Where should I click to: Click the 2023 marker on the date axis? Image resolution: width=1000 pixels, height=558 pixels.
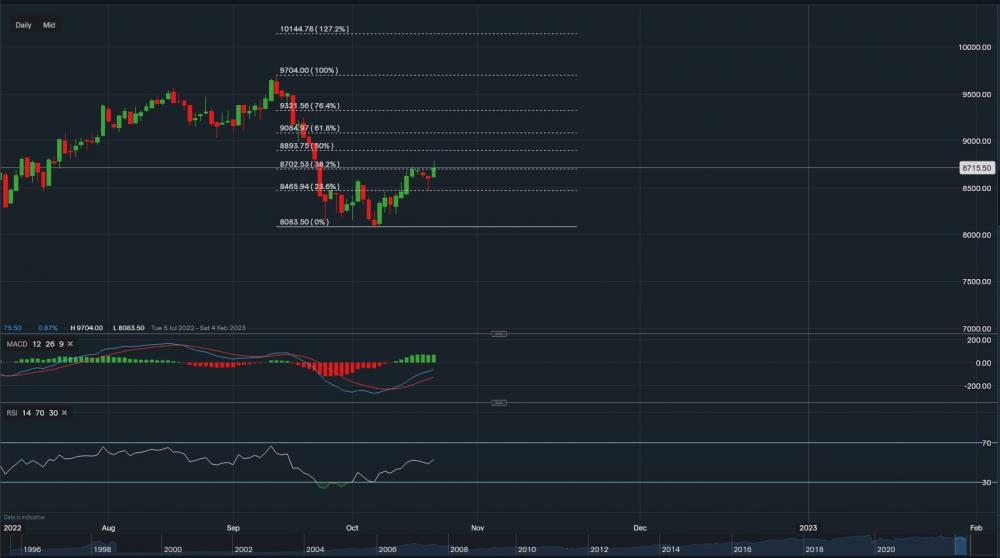click(x=808, y=526)
